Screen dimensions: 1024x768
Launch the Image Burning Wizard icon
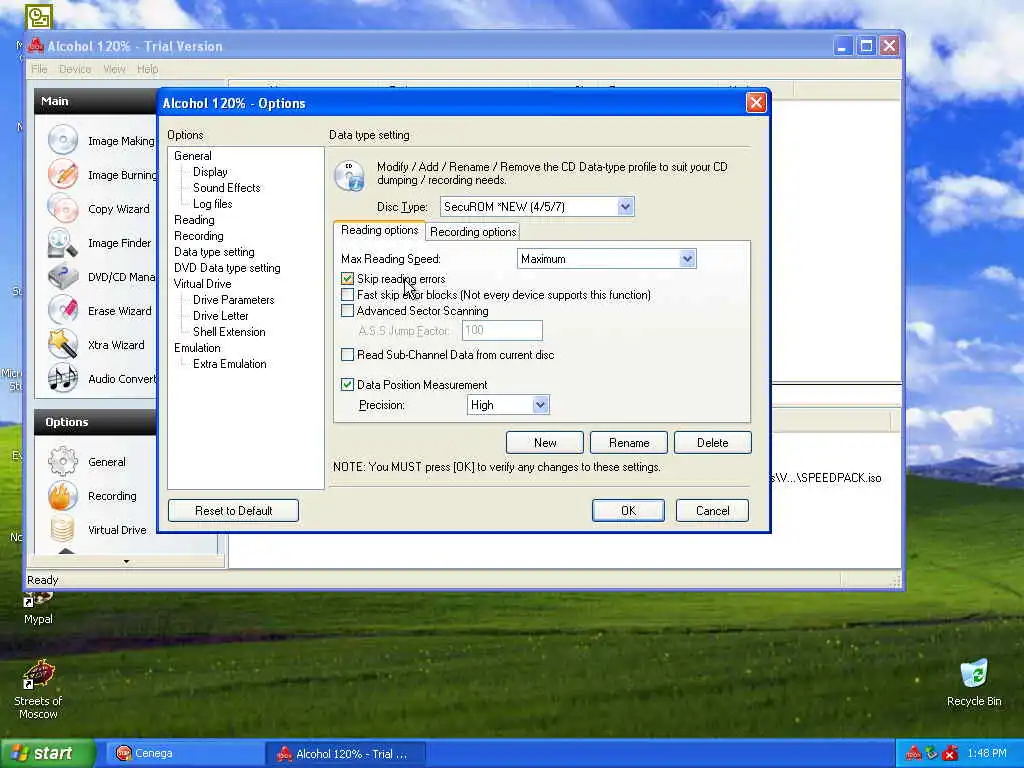pos(63,174)
